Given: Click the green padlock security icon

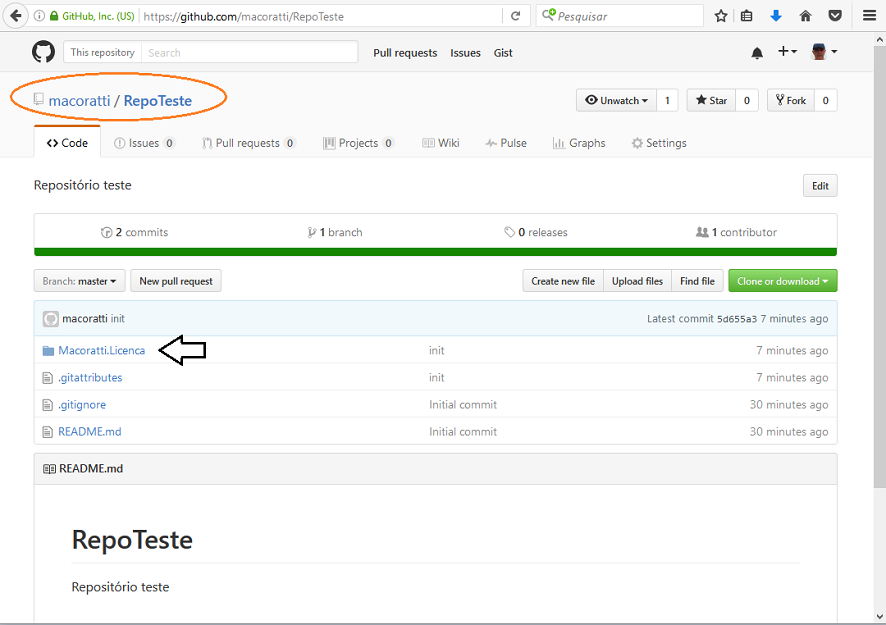Looking at the screenshot, I should pos(54,16).
